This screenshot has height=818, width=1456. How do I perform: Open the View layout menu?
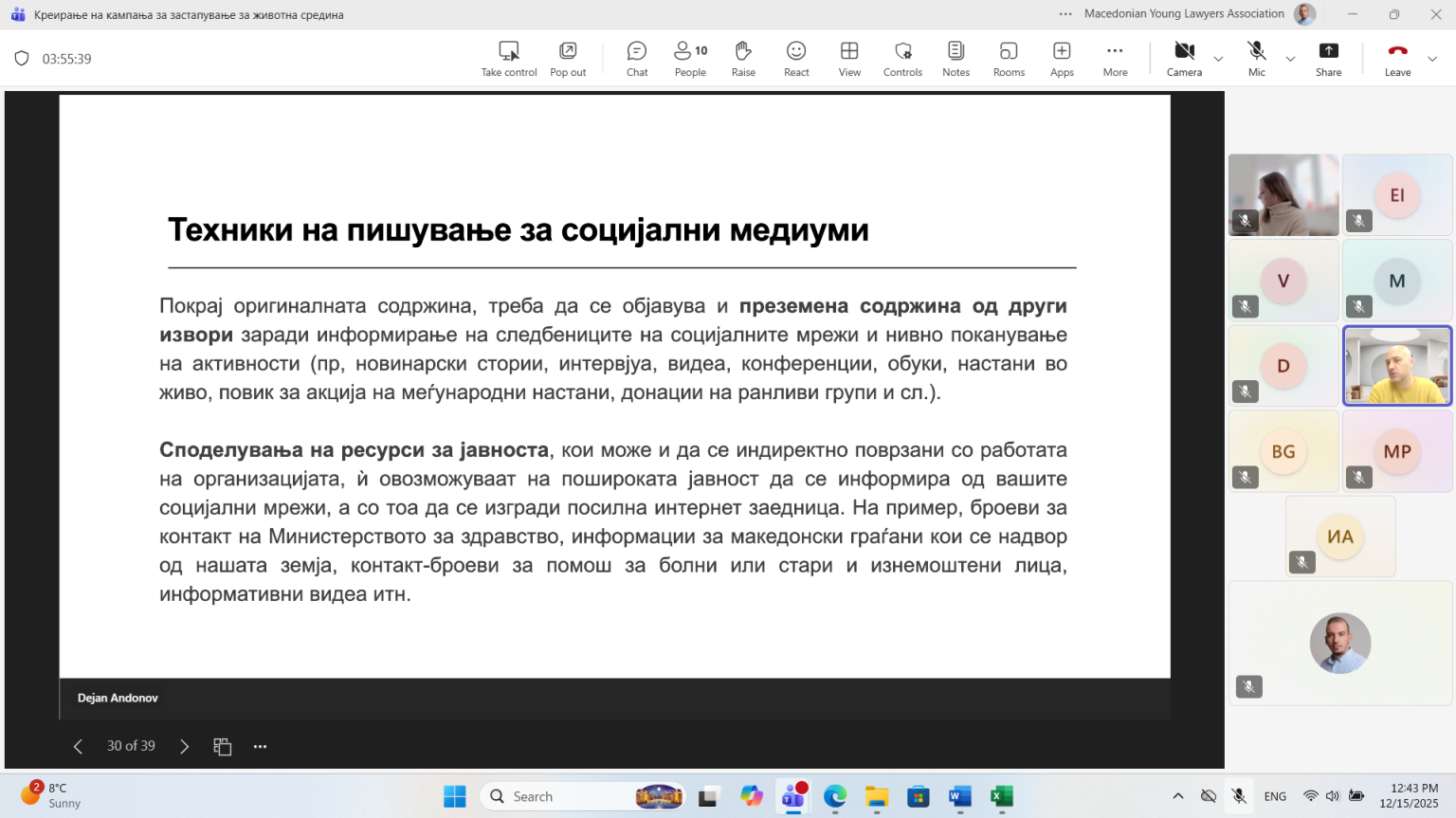click(849, 58)
